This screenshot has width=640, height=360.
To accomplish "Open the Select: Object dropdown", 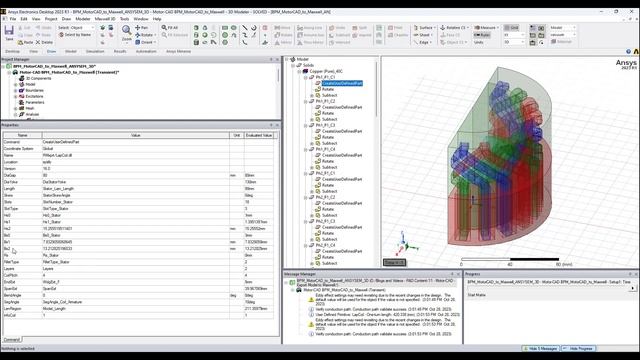I will point(76,27).
